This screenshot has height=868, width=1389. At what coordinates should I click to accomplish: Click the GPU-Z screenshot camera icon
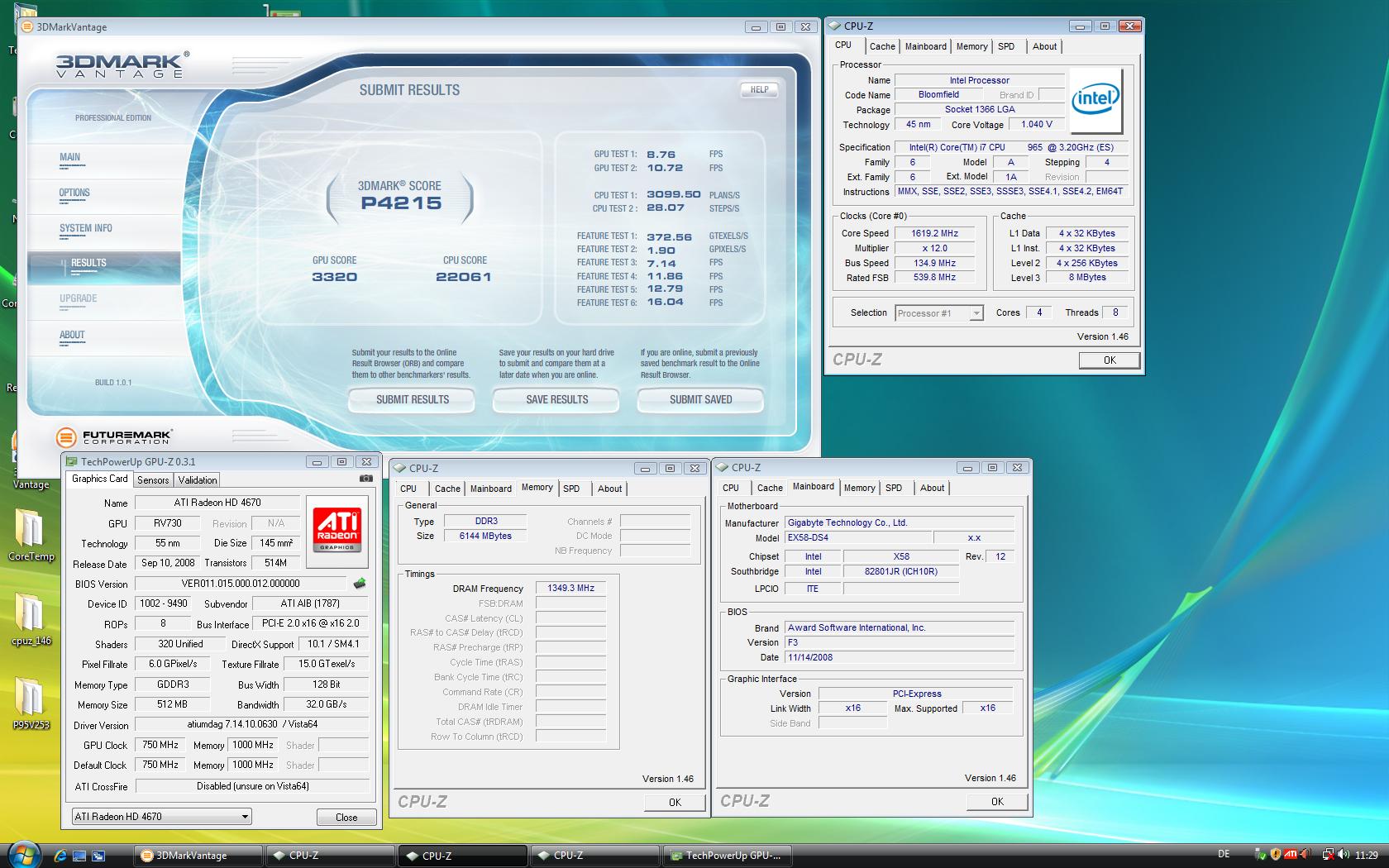tap(365, 479)
